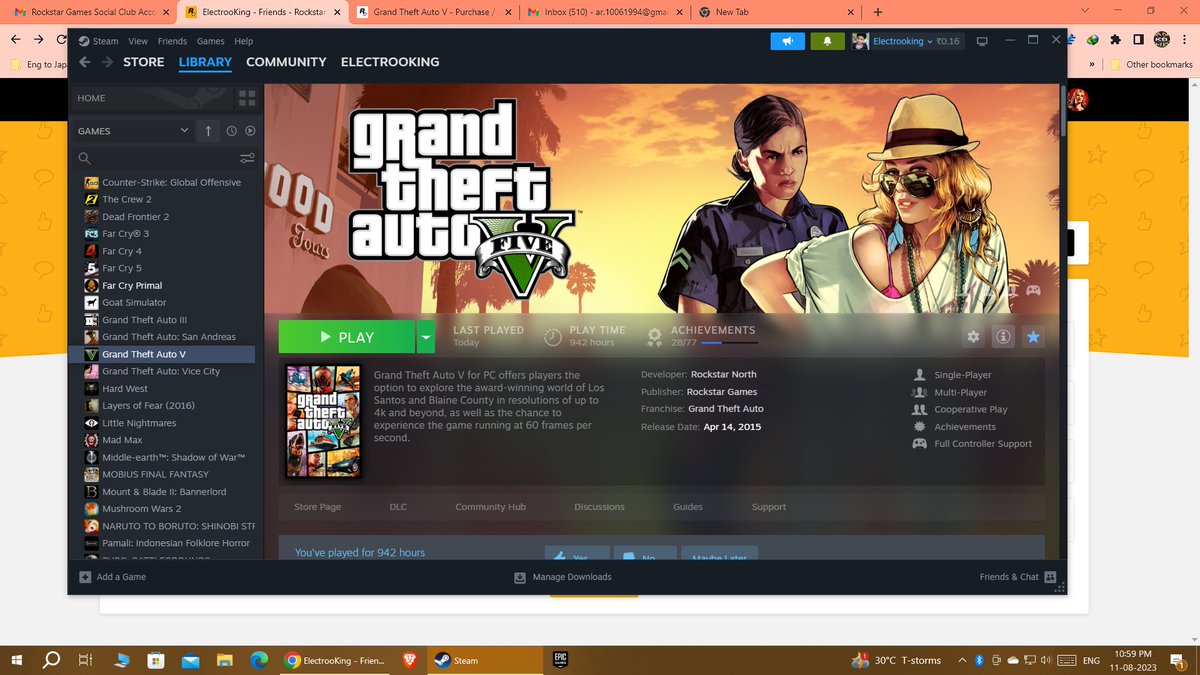Select Grand Theft Auto: Vice City
The height and width of the screenshot is (675, 1200).
[162, 371]
